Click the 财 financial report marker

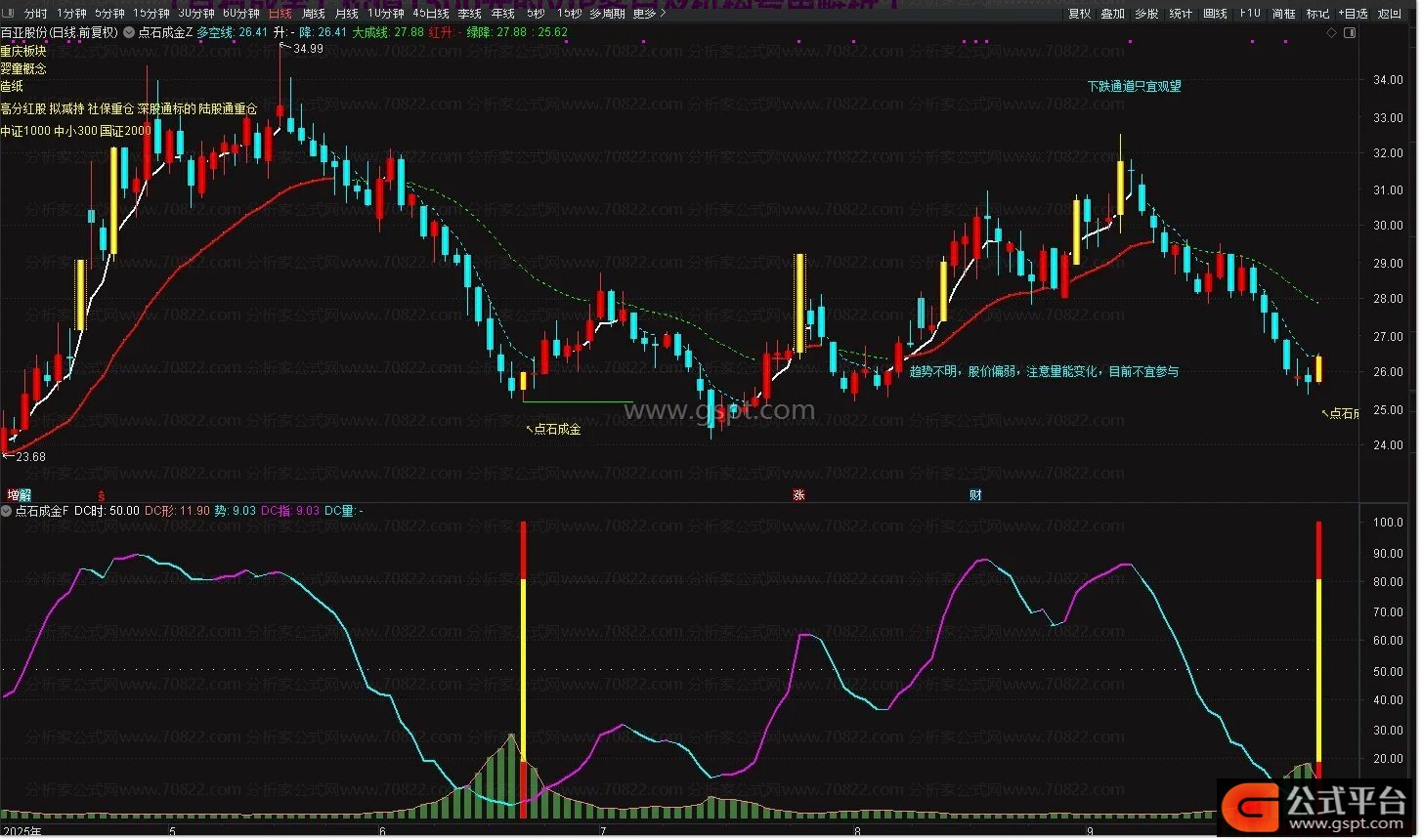coord(974,495)
